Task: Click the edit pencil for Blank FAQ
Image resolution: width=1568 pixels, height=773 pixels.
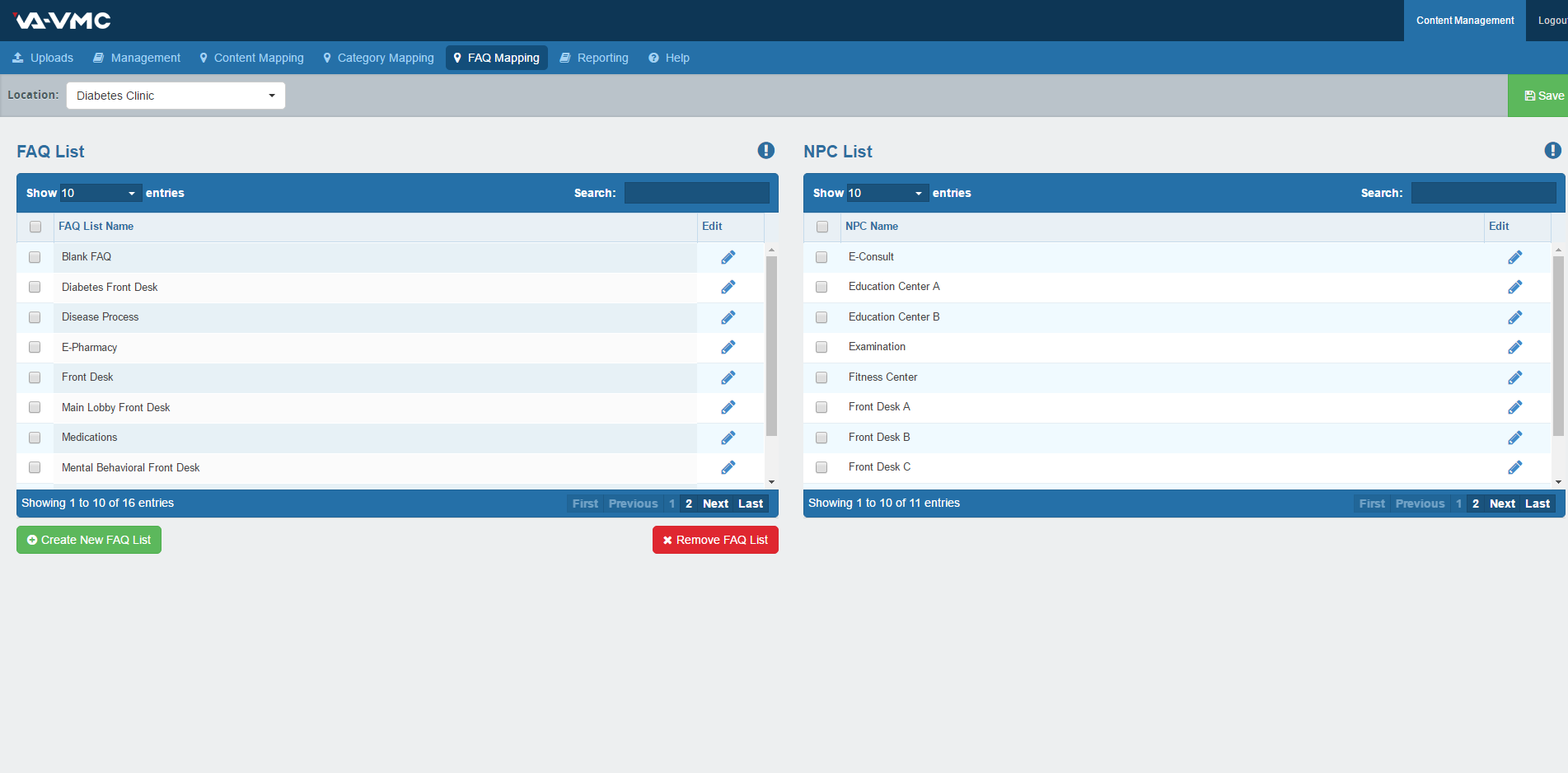Action: coord(728,257)
